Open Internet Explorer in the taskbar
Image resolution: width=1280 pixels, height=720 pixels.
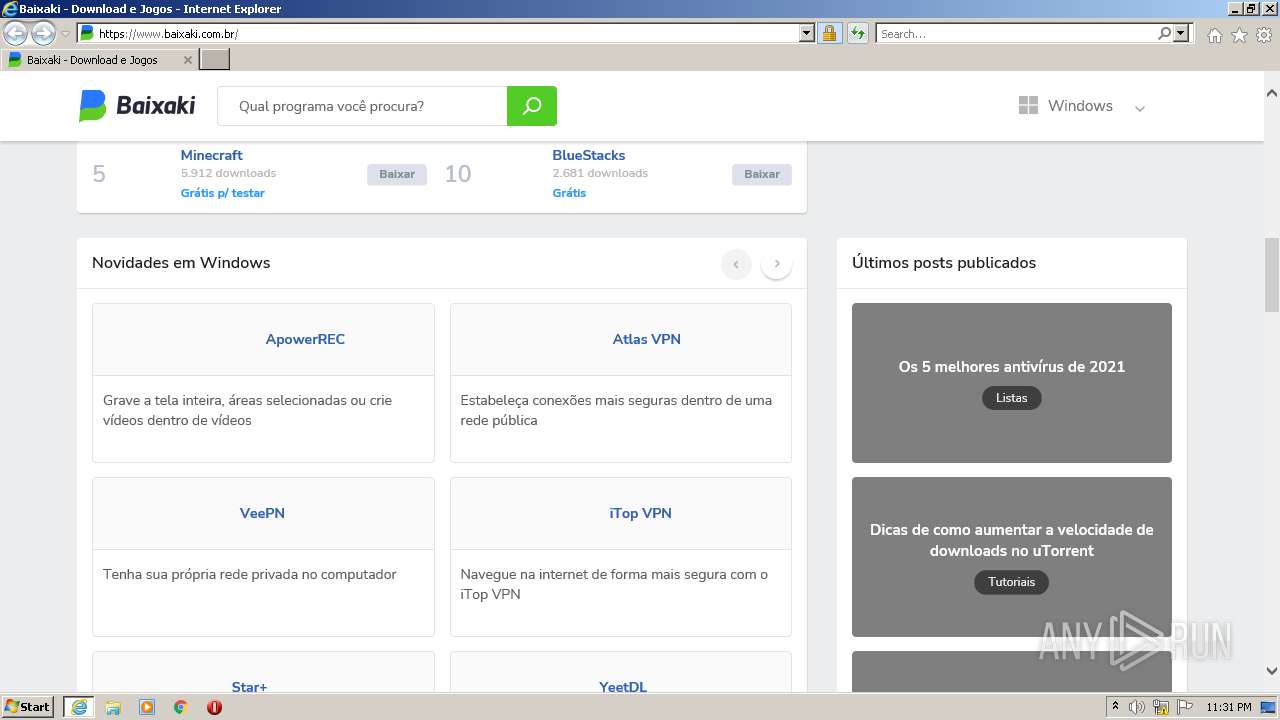[78, 707]
